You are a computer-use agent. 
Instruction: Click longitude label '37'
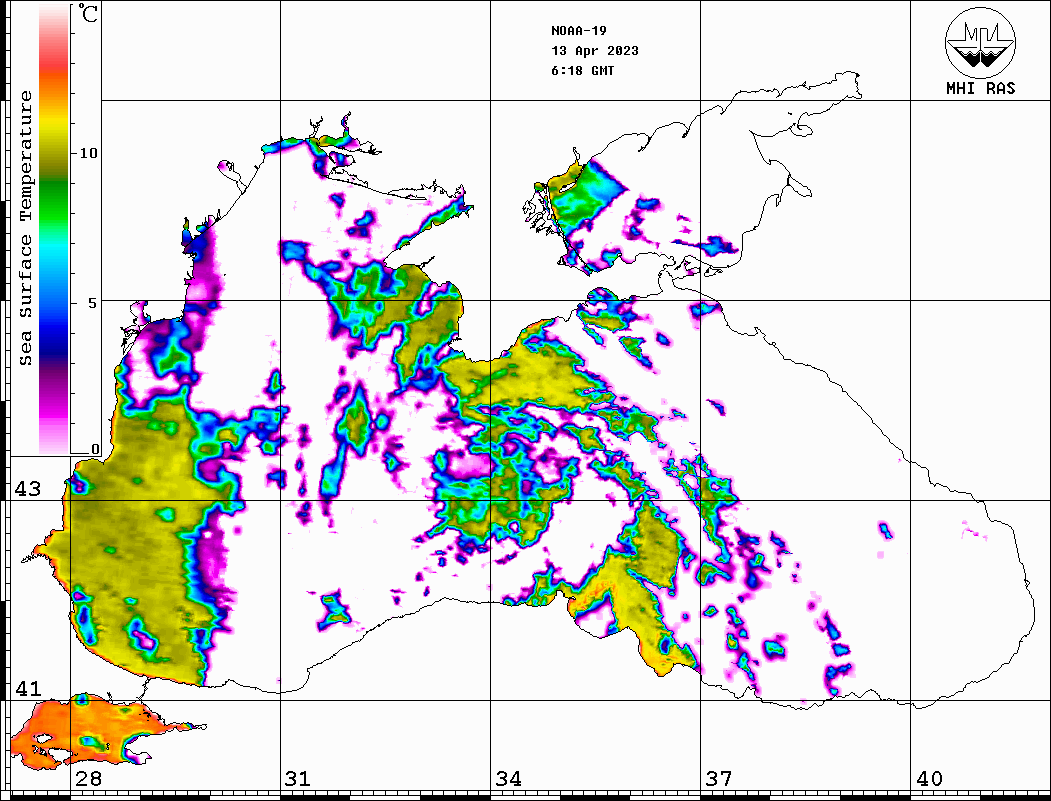click(719, 779)
